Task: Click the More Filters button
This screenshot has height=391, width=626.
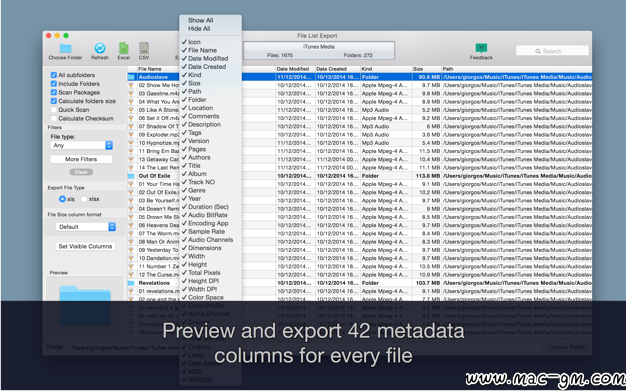Action: 81,159
